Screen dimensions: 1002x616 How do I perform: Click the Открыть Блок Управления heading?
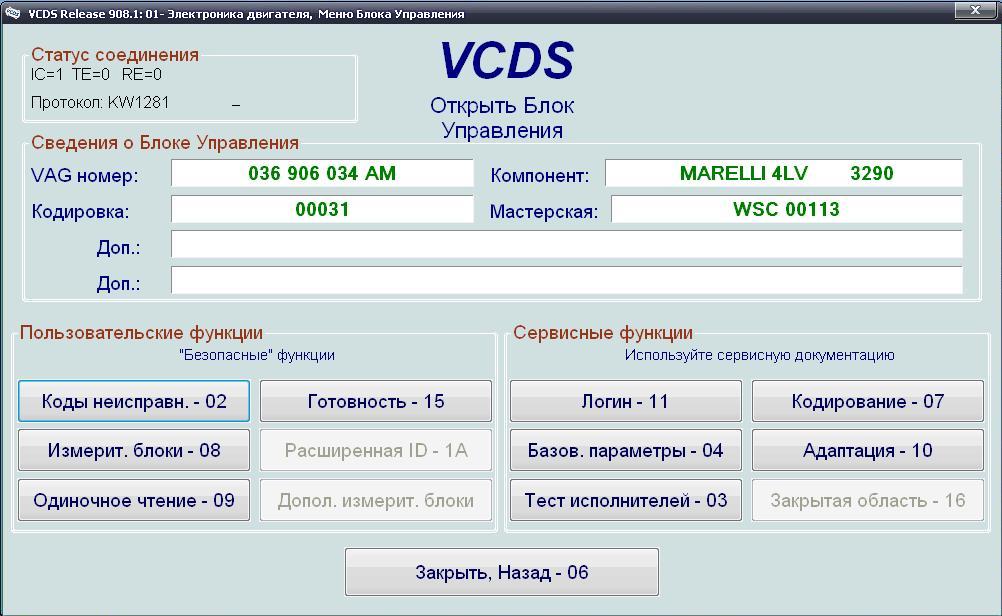[502, 118]
